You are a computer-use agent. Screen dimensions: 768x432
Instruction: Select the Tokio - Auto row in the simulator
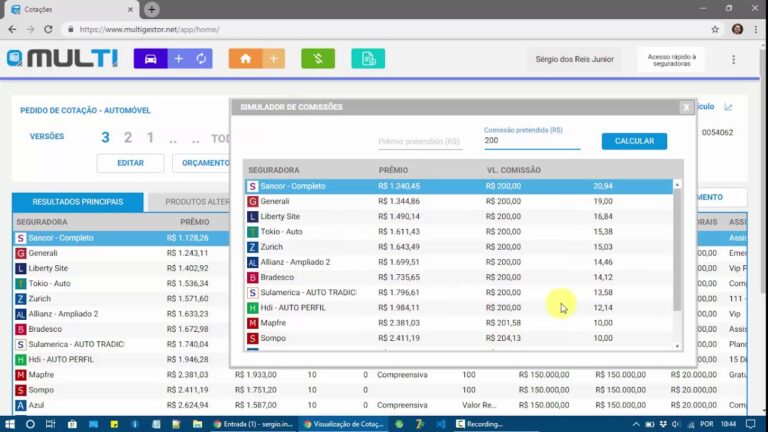click(x=459, y=232)
